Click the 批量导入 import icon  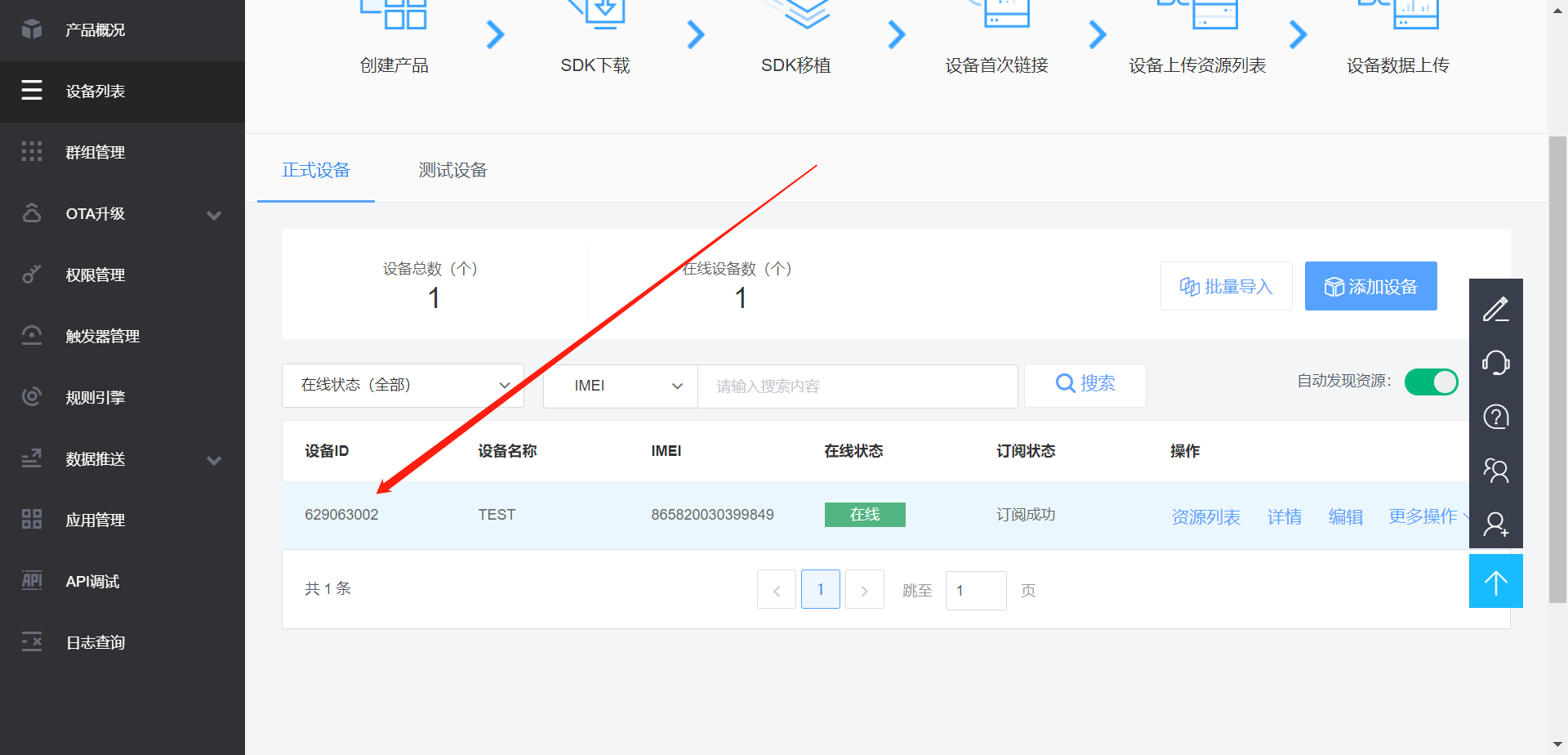tap(1190, 286)
